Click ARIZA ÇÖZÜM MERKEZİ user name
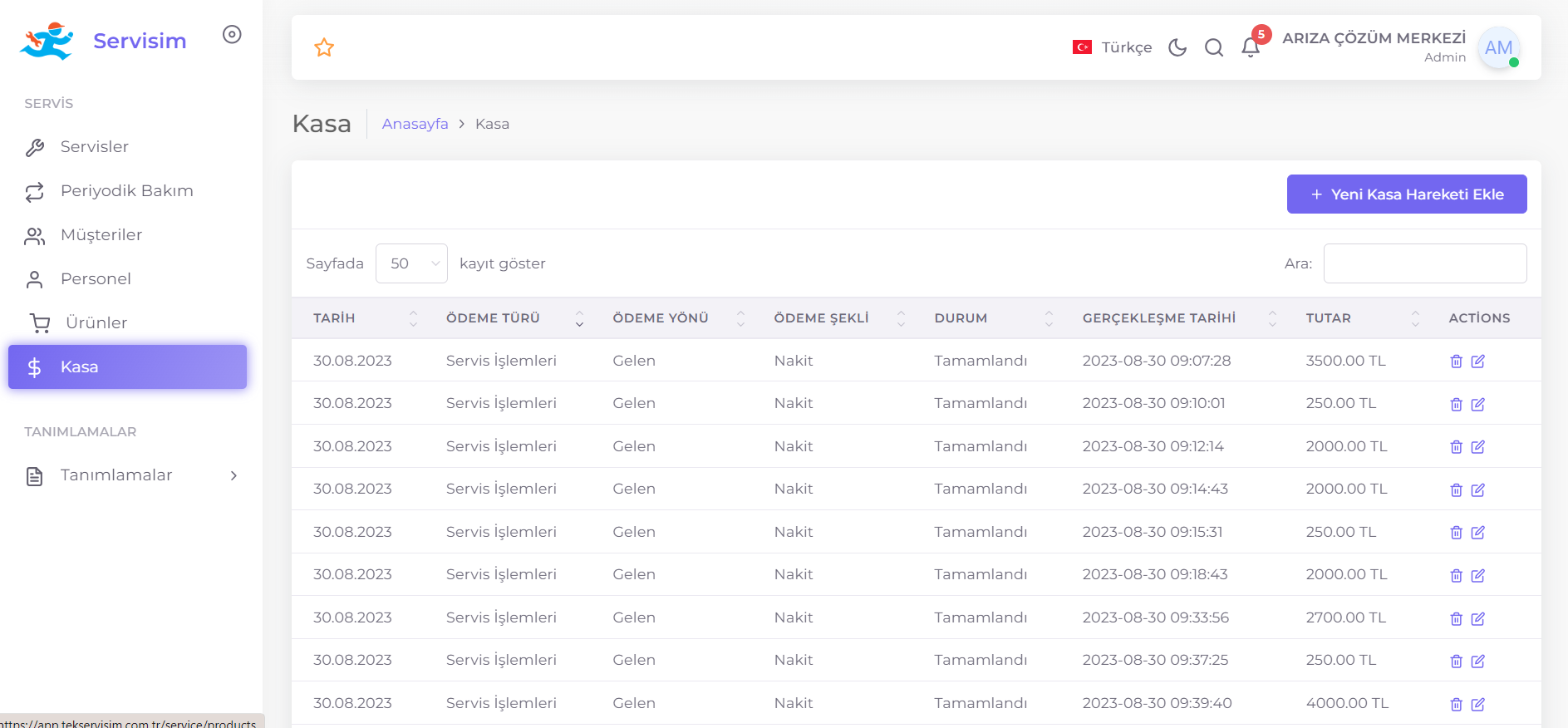 pyautogui.click(x=1374, y=38)
